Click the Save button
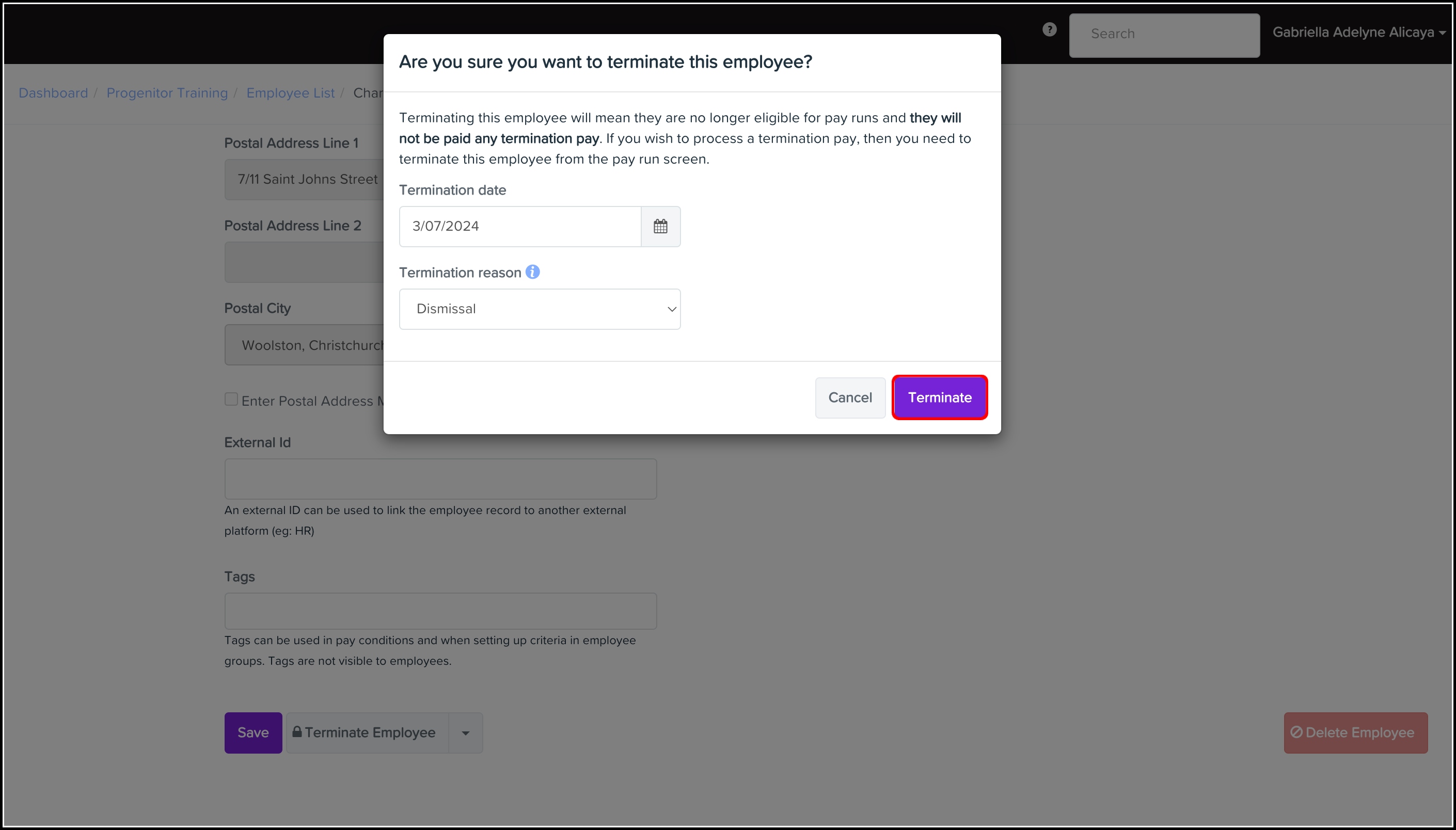Viewport: 1456px width, 830px height. click(x=253, y=732)
